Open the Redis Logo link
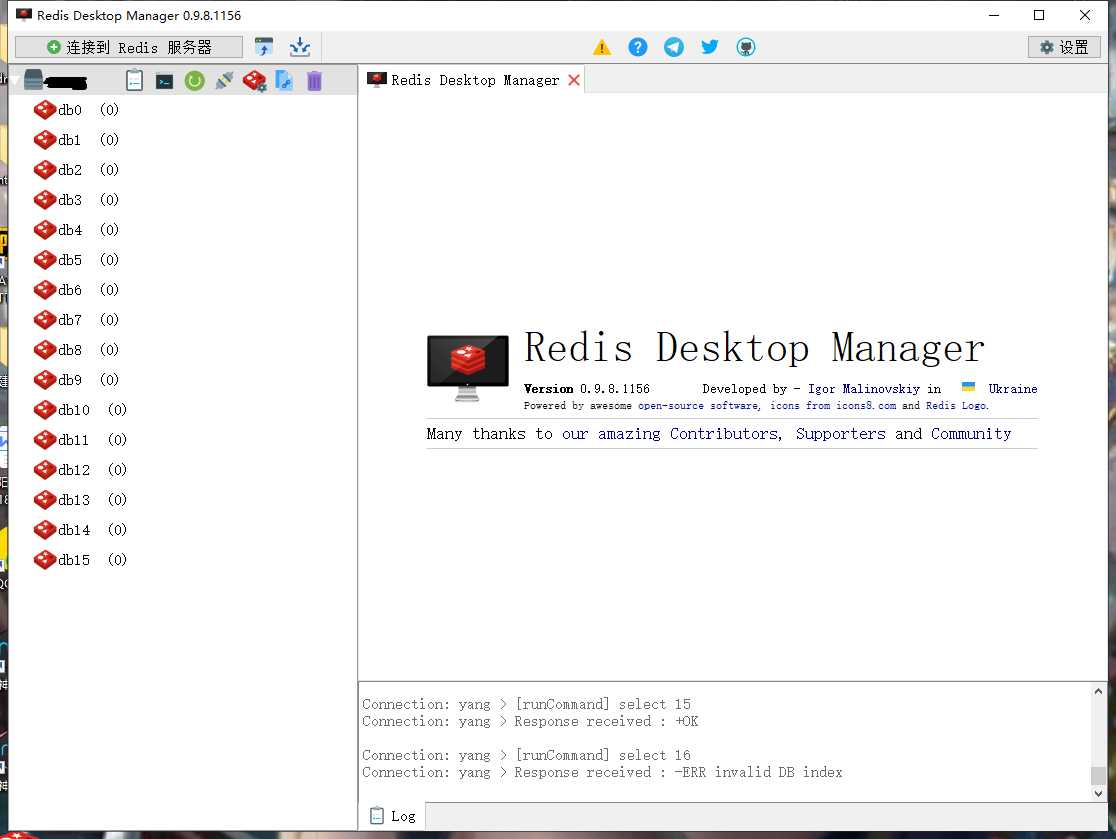Screen dimensions: 1116x839 pos(957,406)
